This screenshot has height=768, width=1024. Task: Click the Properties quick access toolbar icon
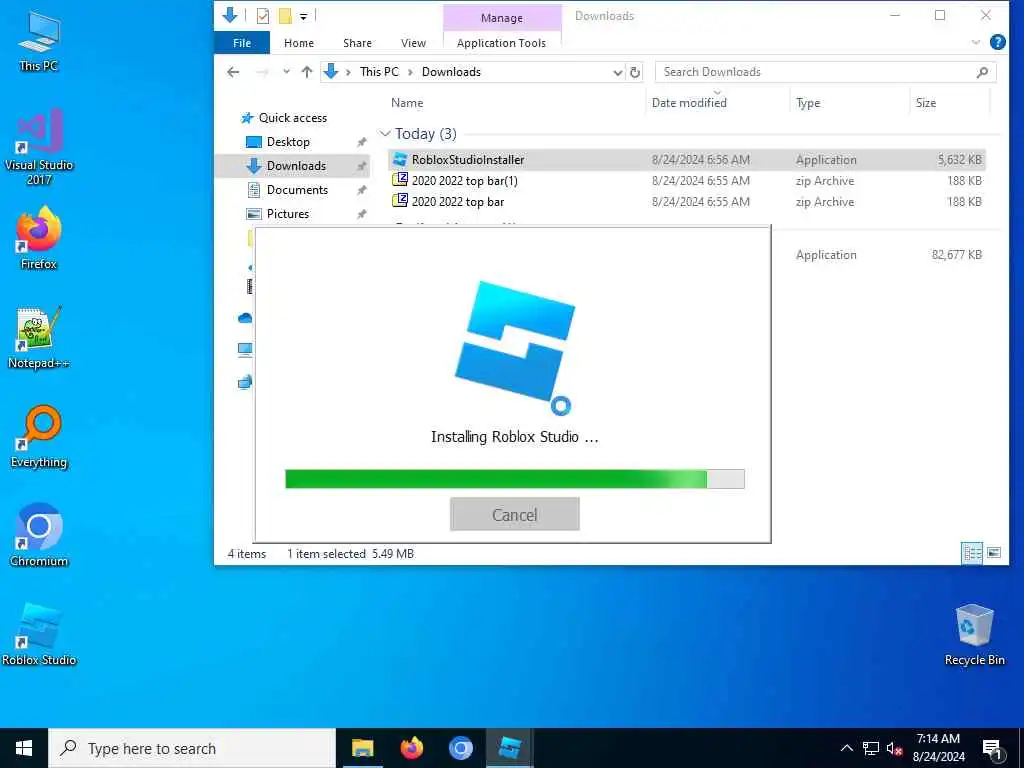coord(263,16)
